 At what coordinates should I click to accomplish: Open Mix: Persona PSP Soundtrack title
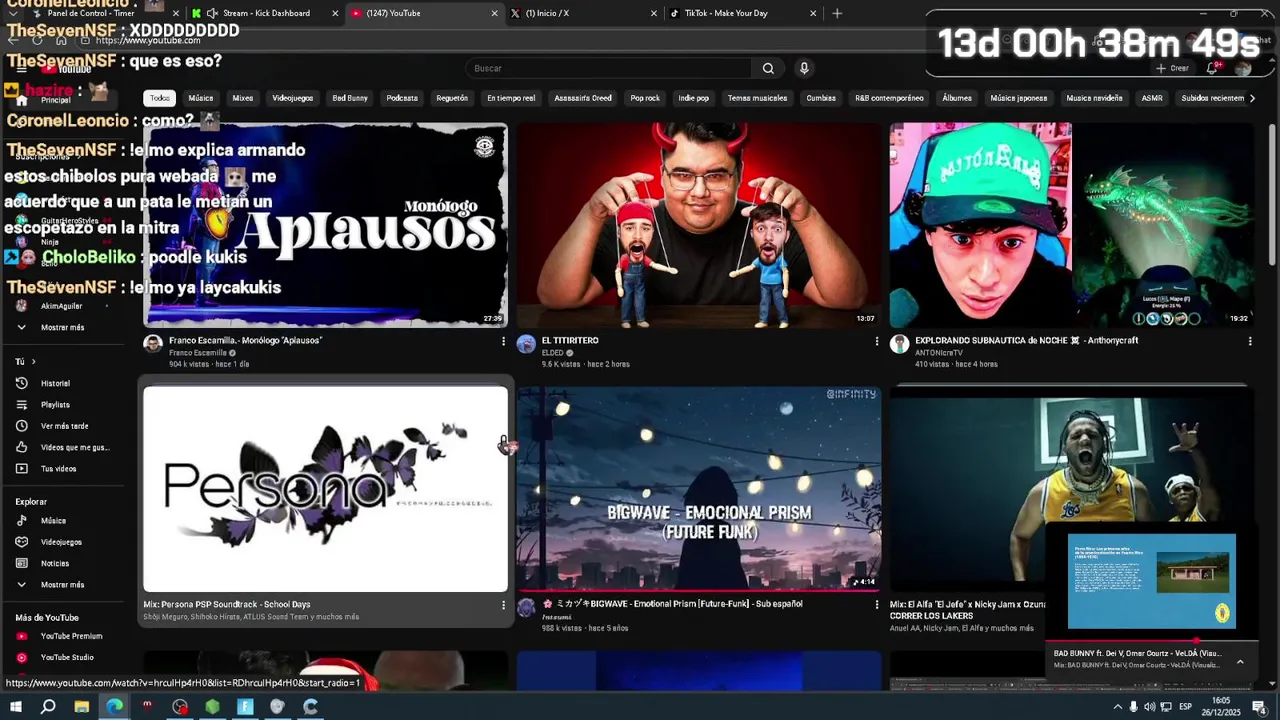(227, 605)
